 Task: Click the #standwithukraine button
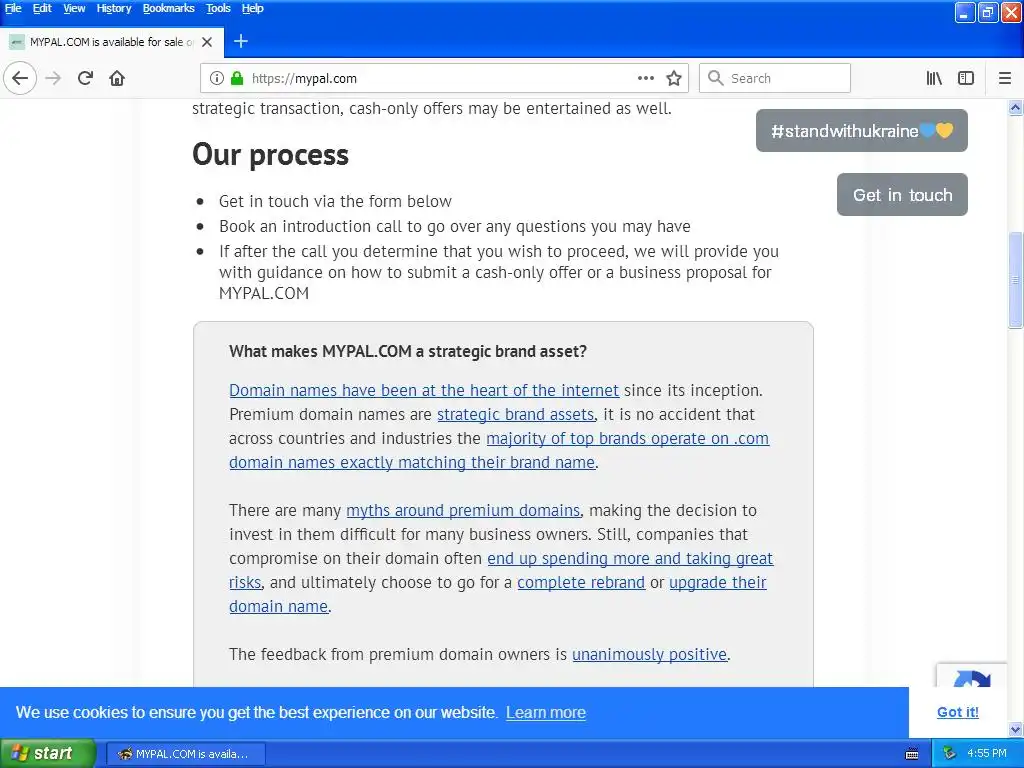pos(861,131)
